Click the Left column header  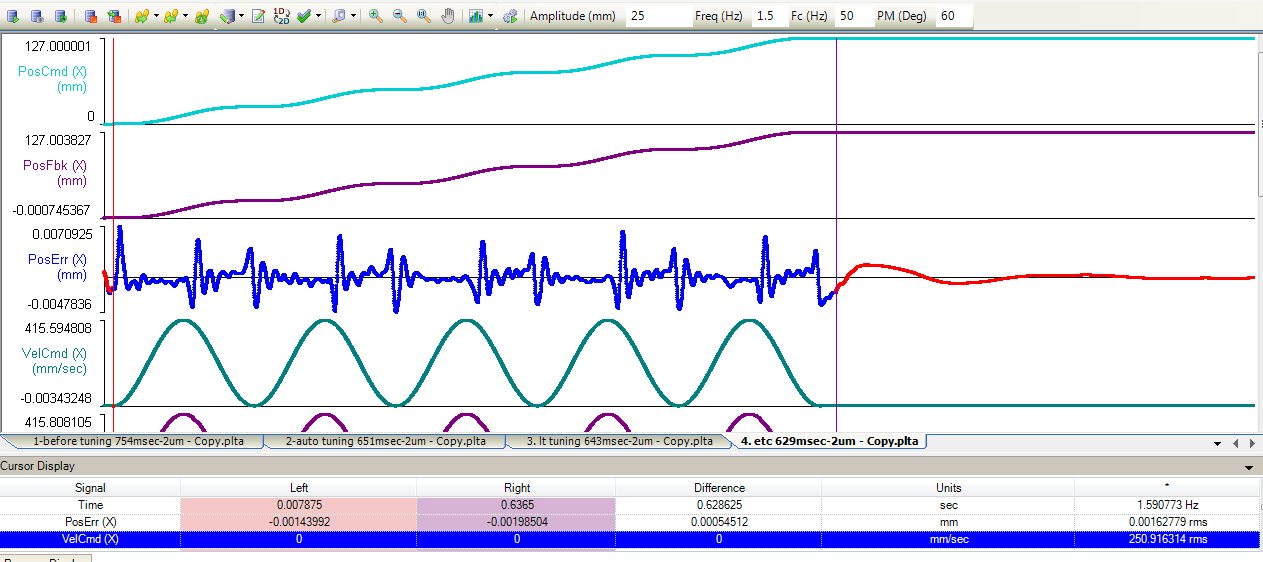tap(298, 488)
